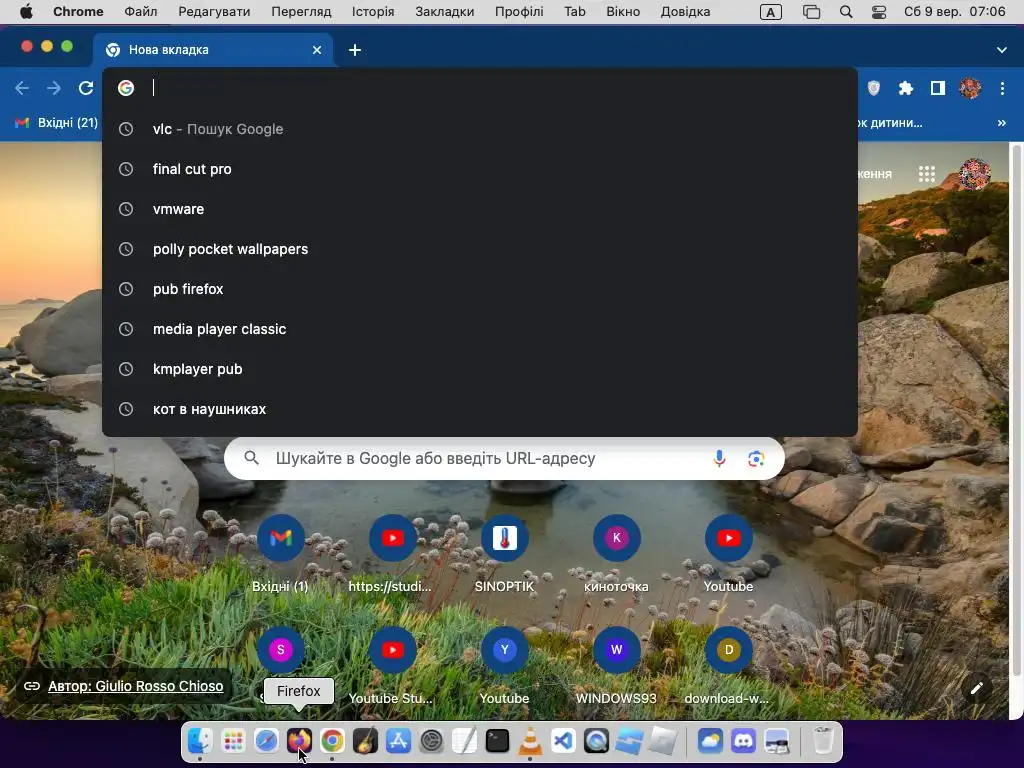The height and width of the screenshot is (768, 1024).
Task: Open Google Lens image search icon
Action: 756,458
